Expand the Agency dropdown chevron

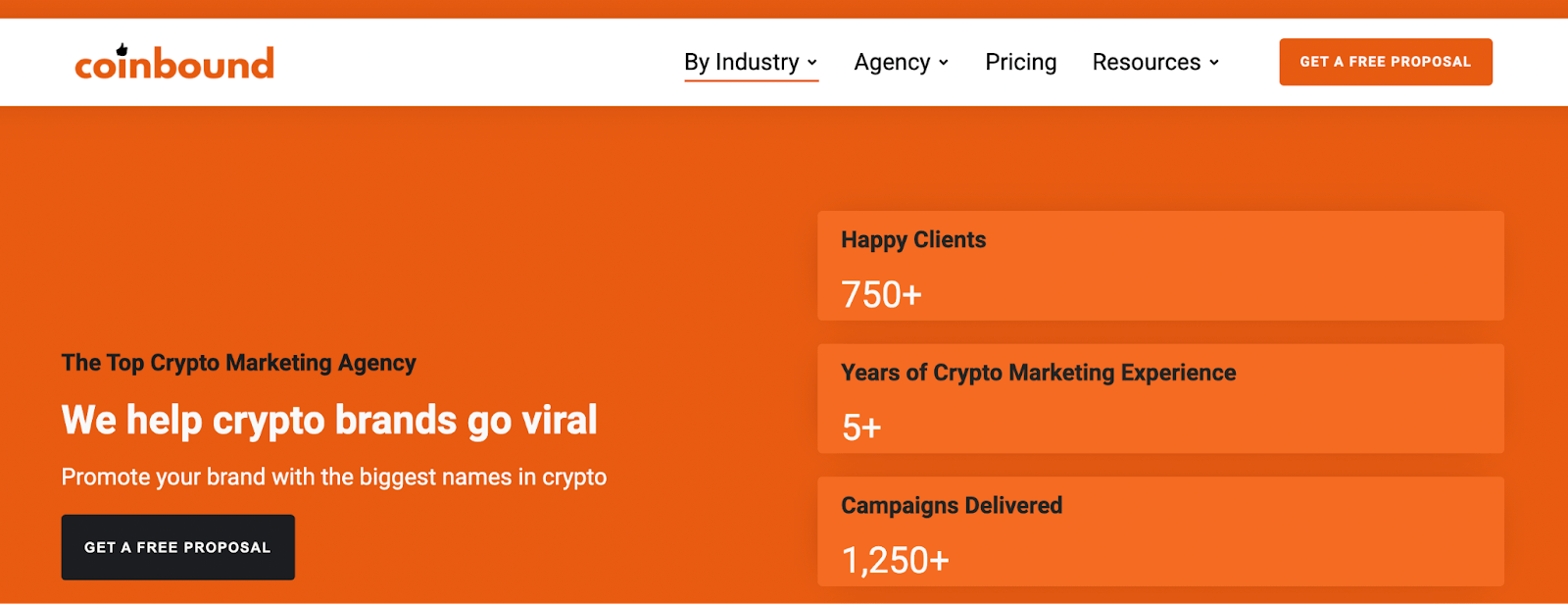point(944,63)
